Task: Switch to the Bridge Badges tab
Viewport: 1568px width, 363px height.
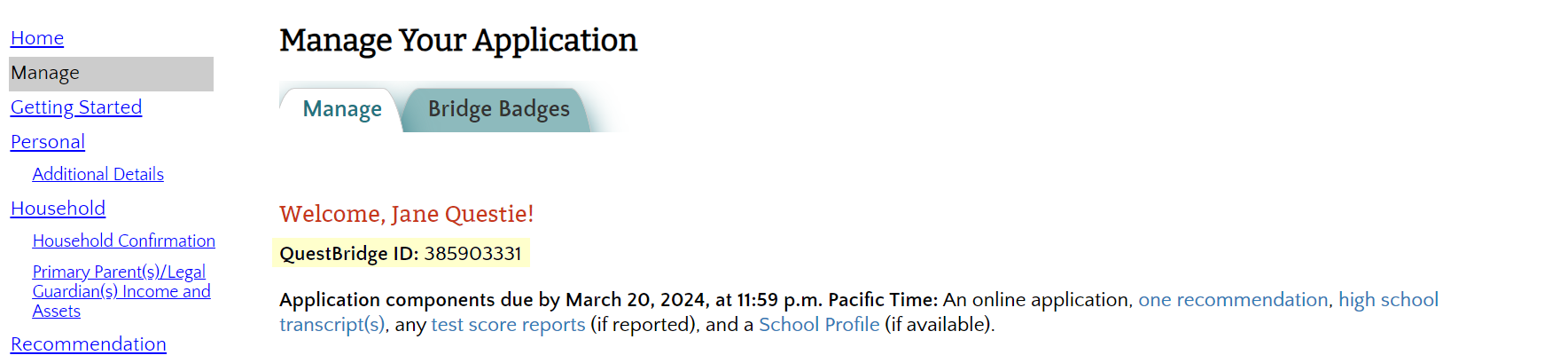Action: pos(498,109)
